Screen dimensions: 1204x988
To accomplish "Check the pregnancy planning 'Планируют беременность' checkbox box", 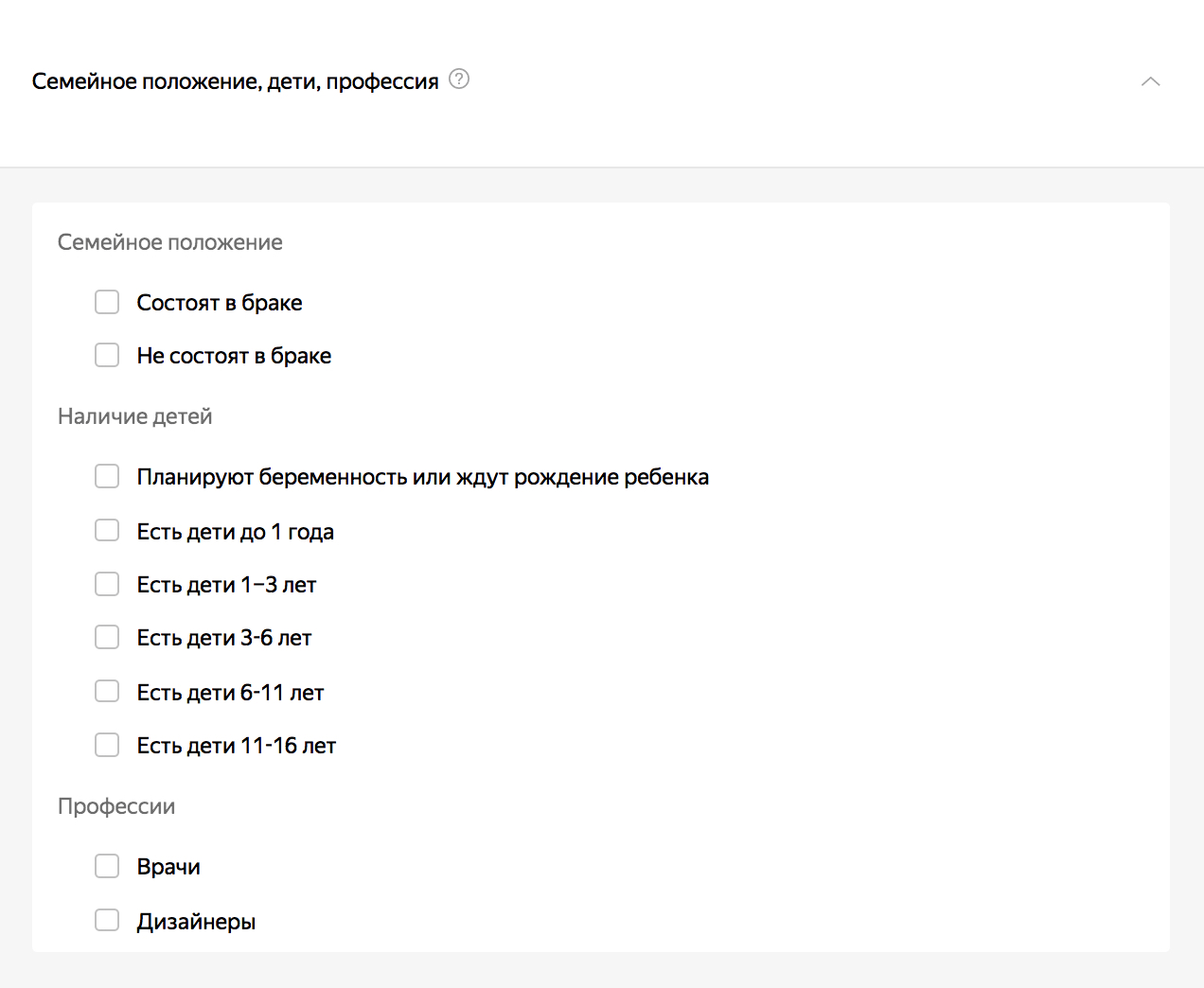I will click(107, 476).
